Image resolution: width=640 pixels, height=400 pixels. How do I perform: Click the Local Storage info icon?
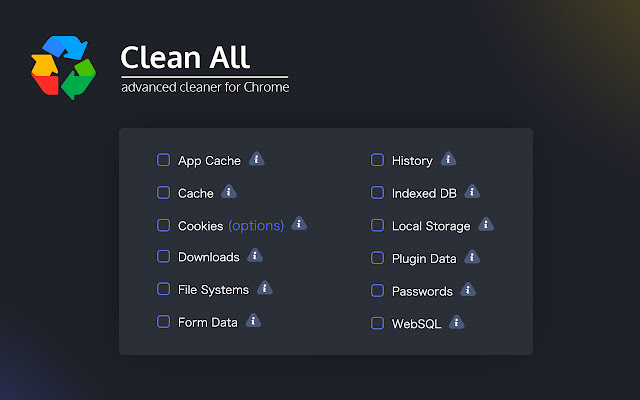[x=485, y=224]
